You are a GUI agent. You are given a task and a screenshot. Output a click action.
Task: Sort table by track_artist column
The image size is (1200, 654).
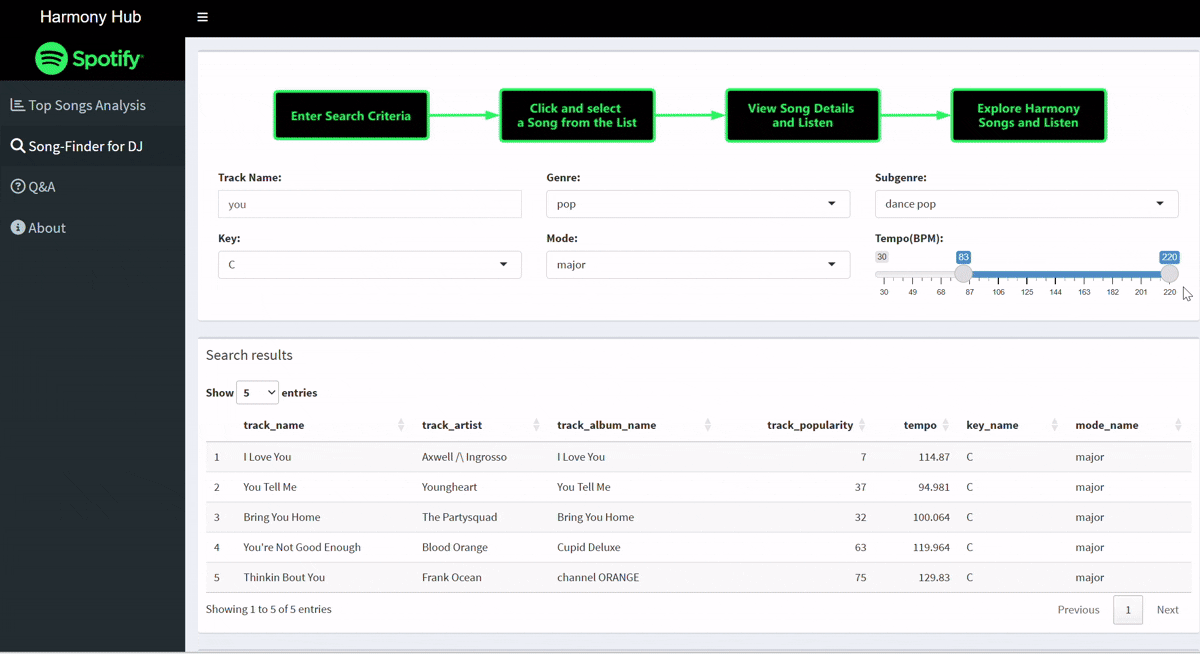point(482,425)
